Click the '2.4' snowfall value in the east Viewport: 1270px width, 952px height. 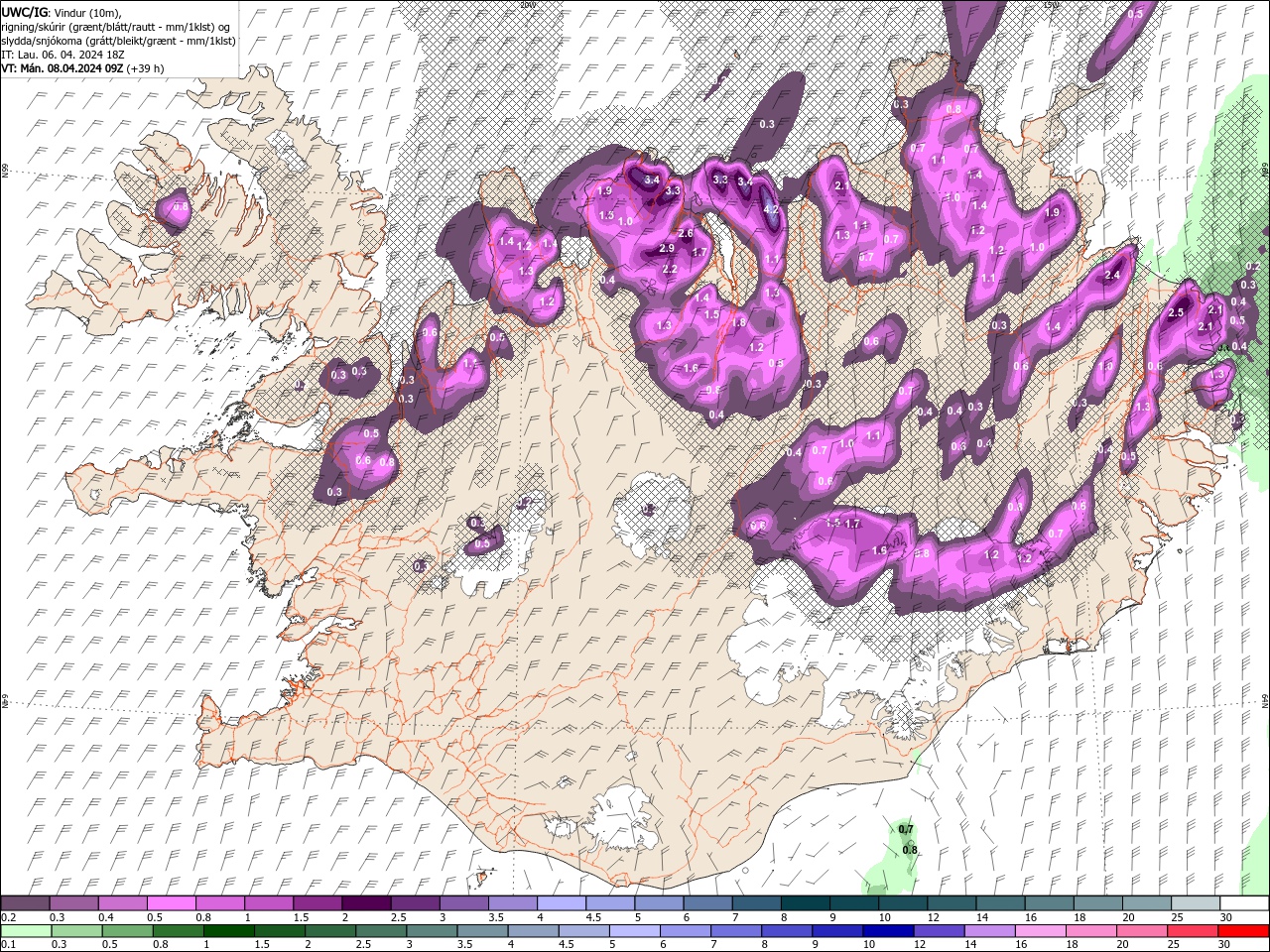point(1112,276)
